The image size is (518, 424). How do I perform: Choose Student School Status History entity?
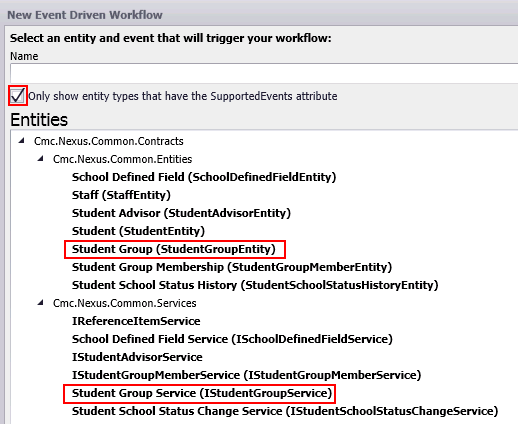tap(255, 285)
